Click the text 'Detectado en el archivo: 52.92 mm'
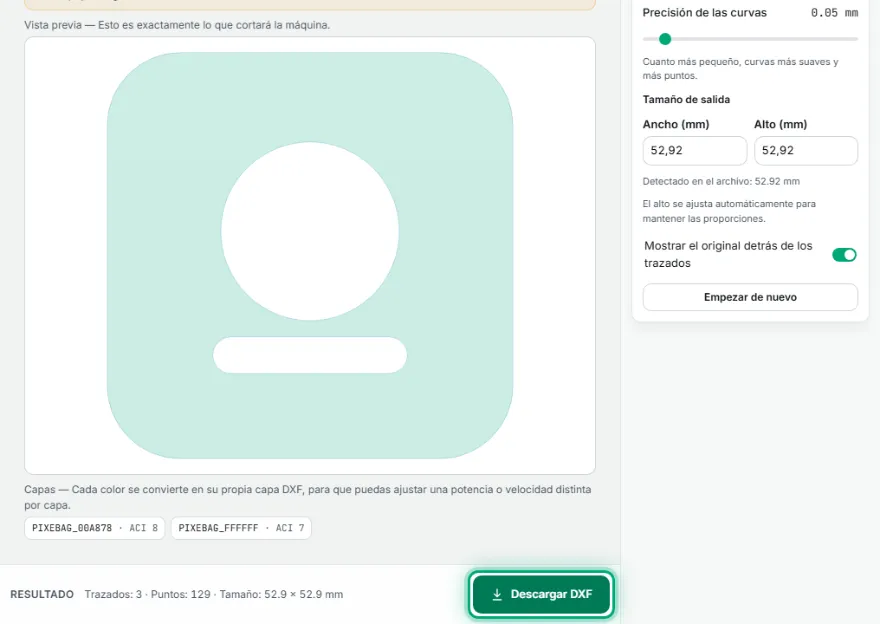 coord(721,181)
